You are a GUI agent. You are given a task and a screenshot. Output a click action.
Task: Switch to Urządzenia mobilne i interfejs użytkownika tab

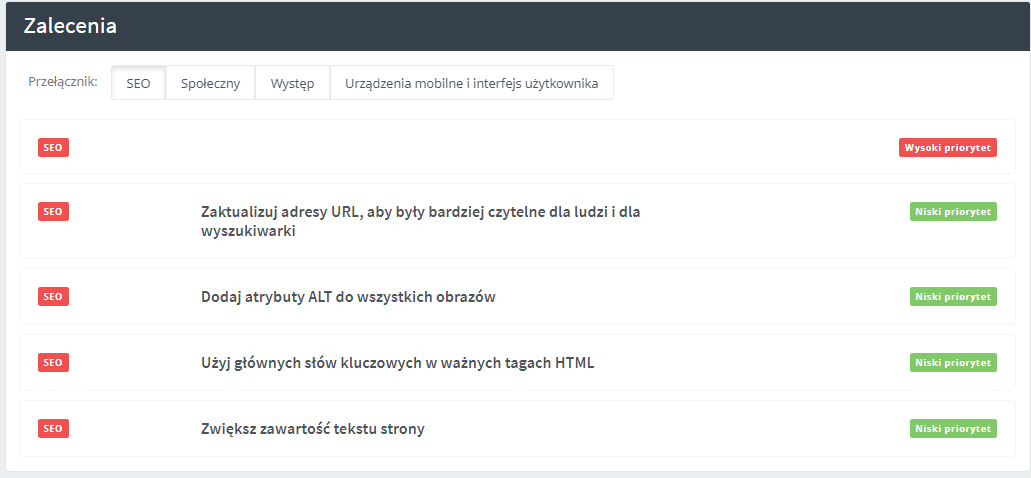[471, 83]
